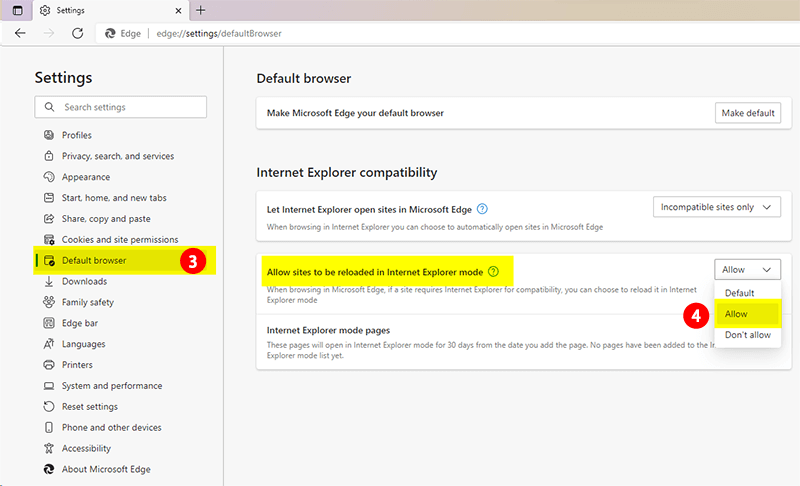Open the Incompatible sites only dropdown
The height and width of the screenshot is (486, 800).
[x=717, y=207]
